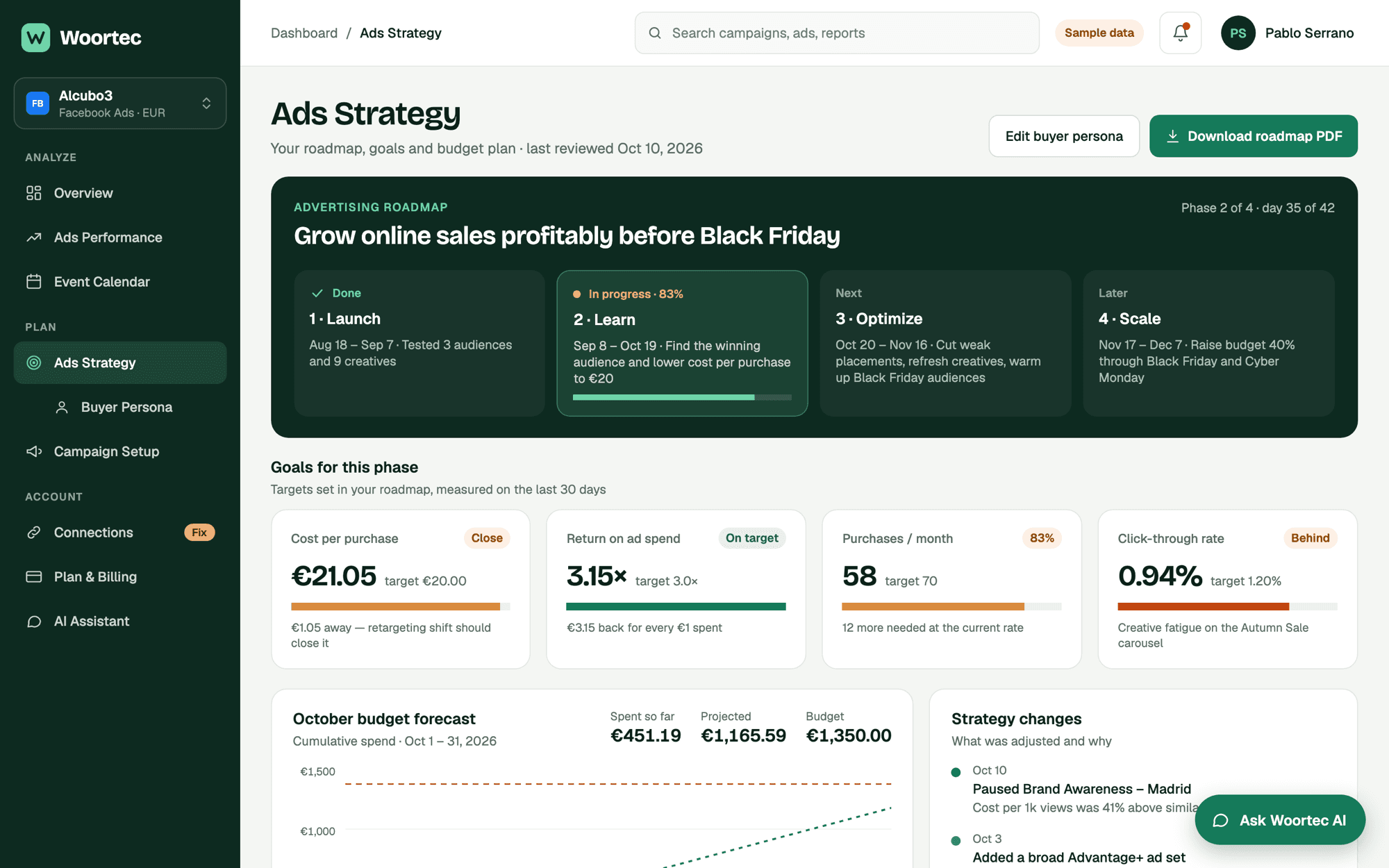The width and height of the screenshot is (1389, 868).
Task: Click the 83% badge on Purchases / month
Action: coord(1042,538)
